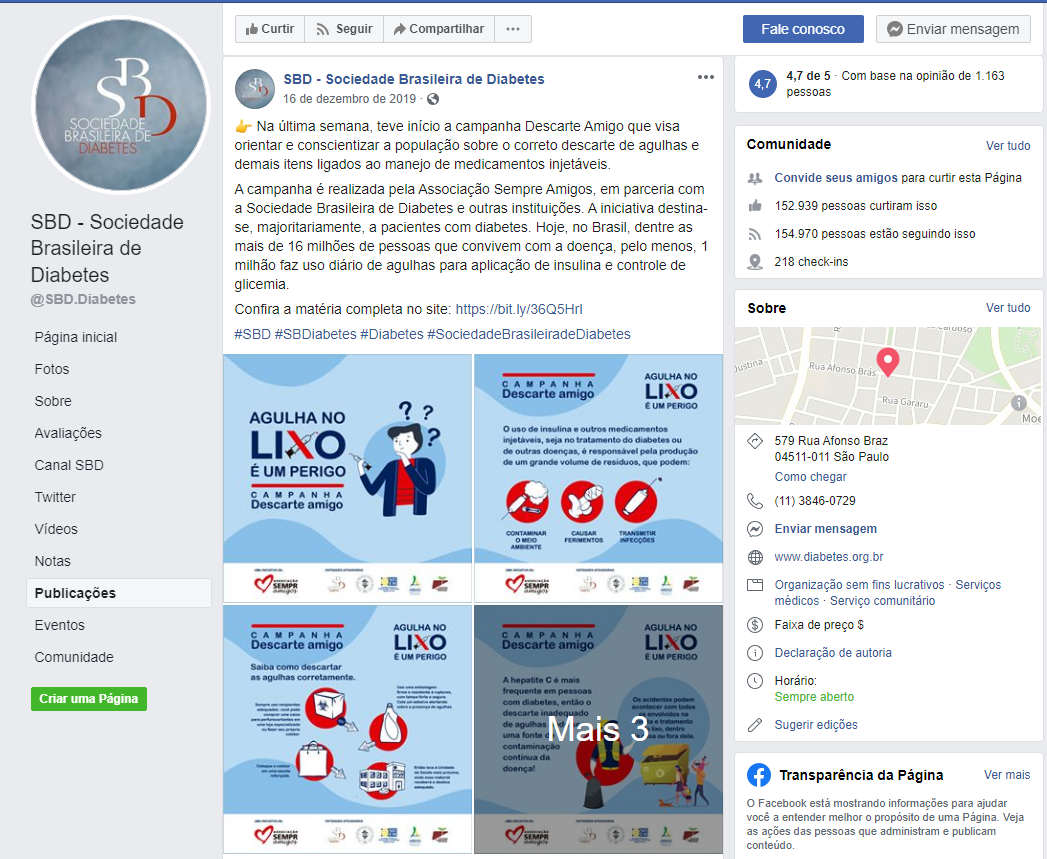Open Fotos in the sidebar

[x=51, y=369]
